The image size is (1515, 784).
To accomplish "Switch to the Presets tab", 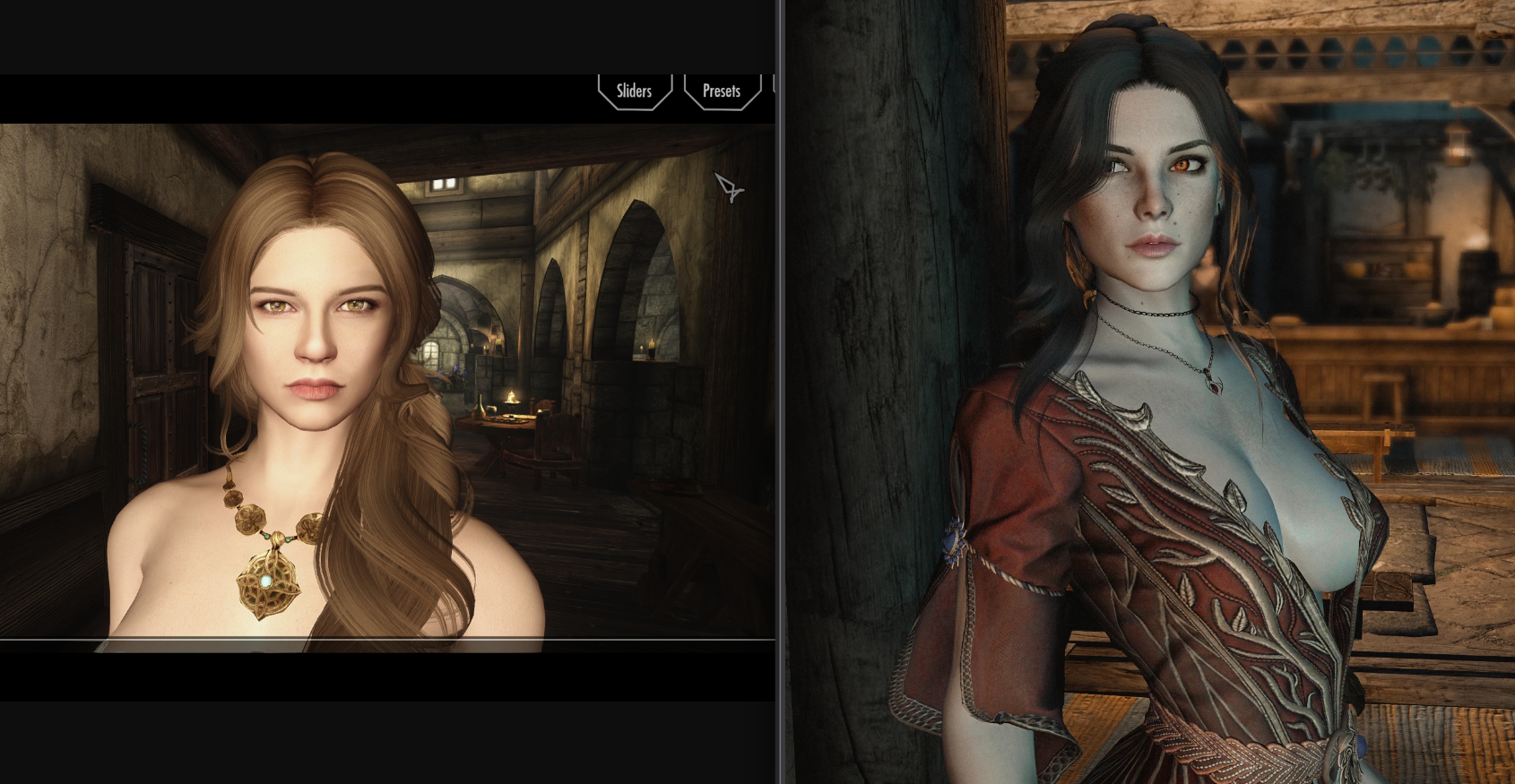I will point(722,91).
